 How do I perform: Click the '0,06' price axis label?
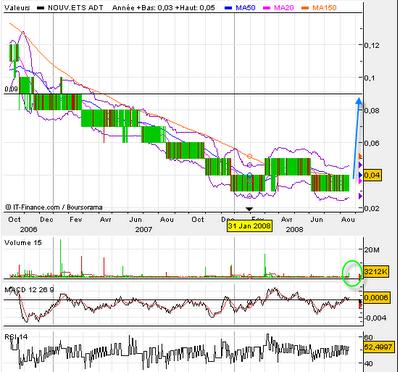click(x=371, y=143)
